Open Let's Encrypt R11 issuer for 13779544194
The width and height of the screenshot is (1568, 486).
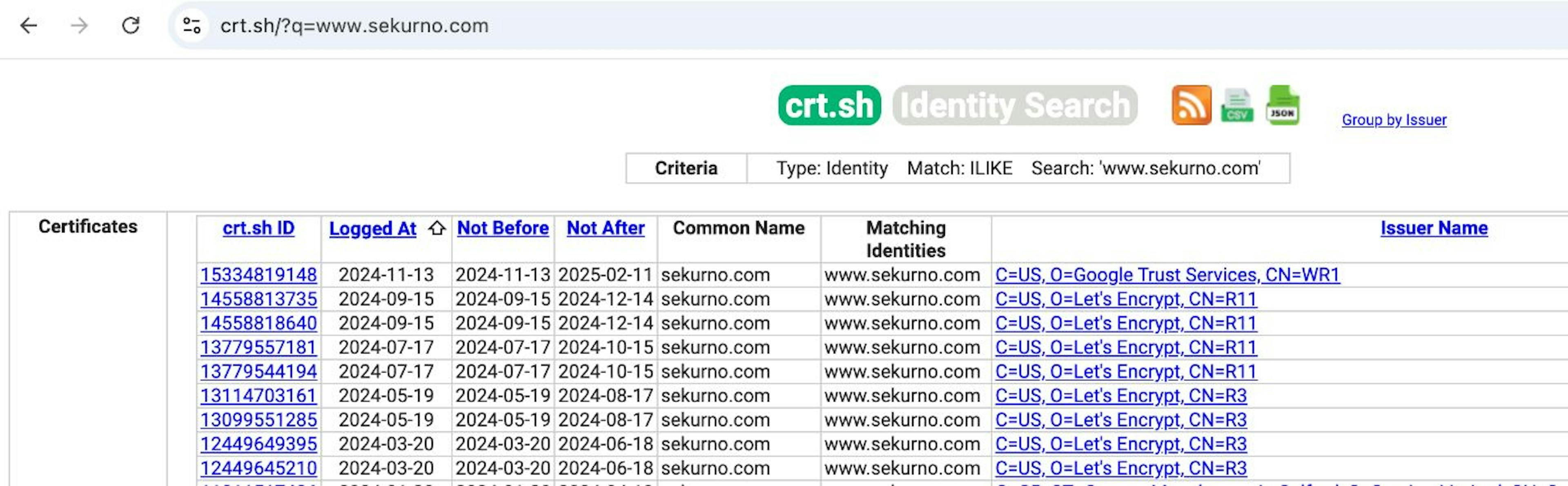pos(1126,372)
